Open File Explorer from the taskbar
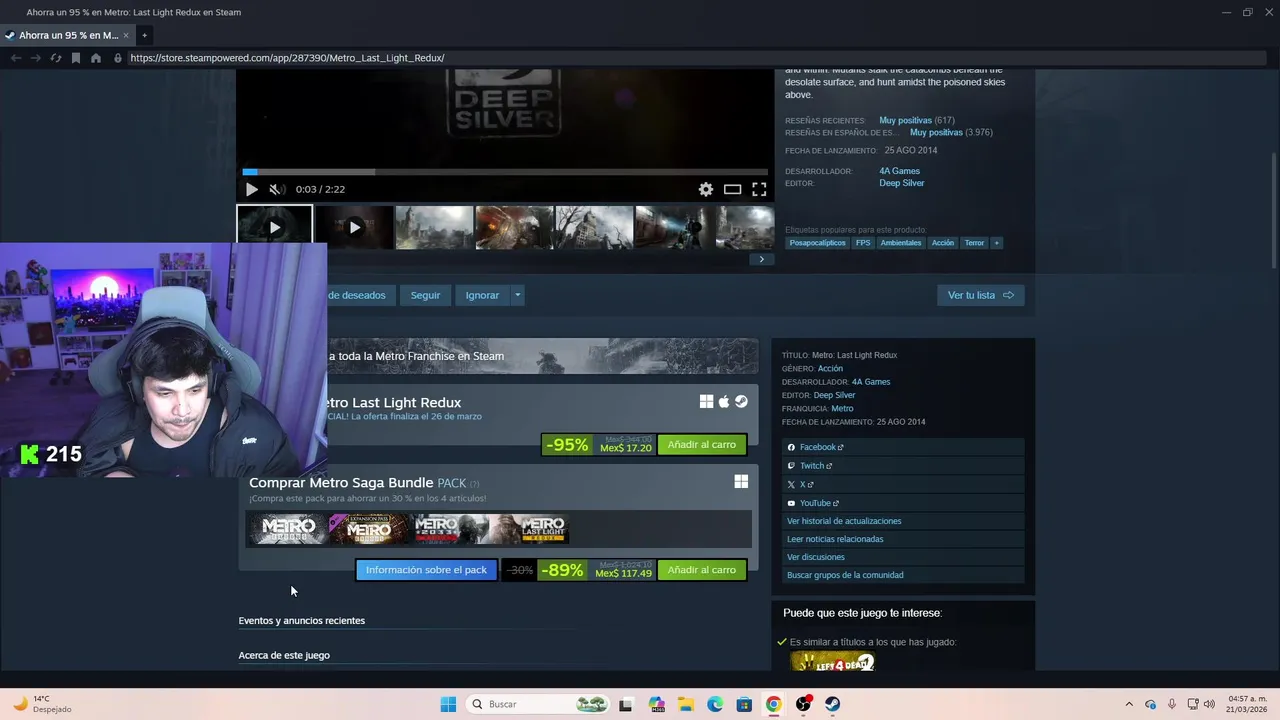1280x720 pixels. coord(686,704)
